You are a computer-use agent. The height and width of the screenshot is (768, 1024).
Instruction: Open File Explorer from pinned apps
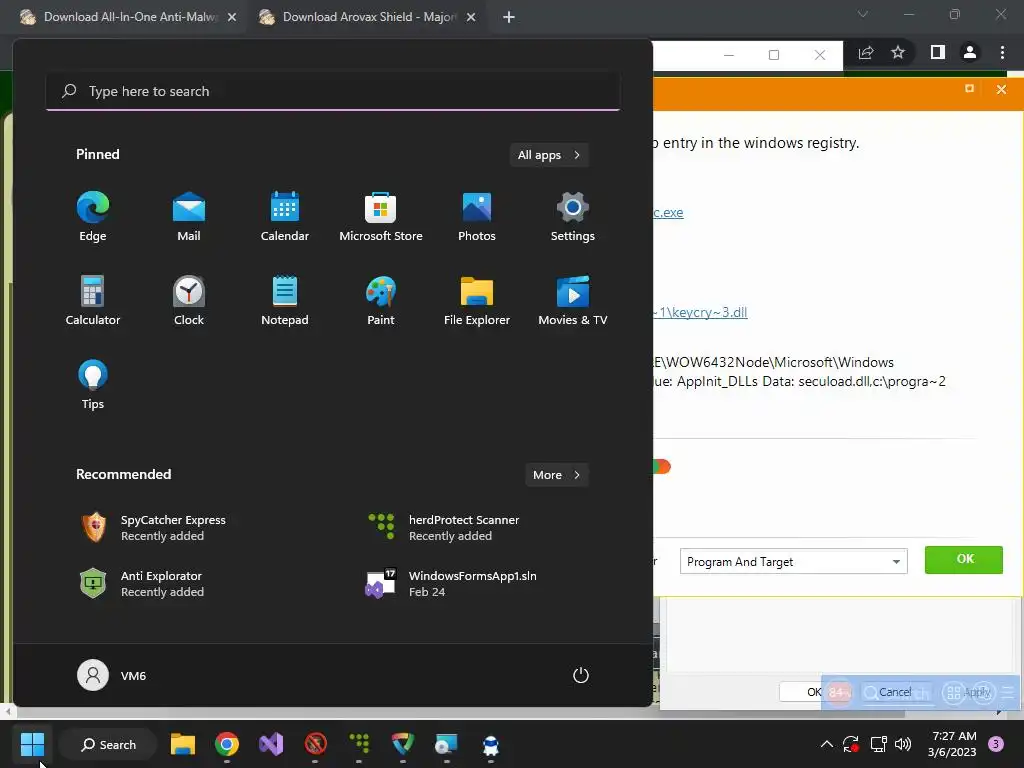point(477,300)
